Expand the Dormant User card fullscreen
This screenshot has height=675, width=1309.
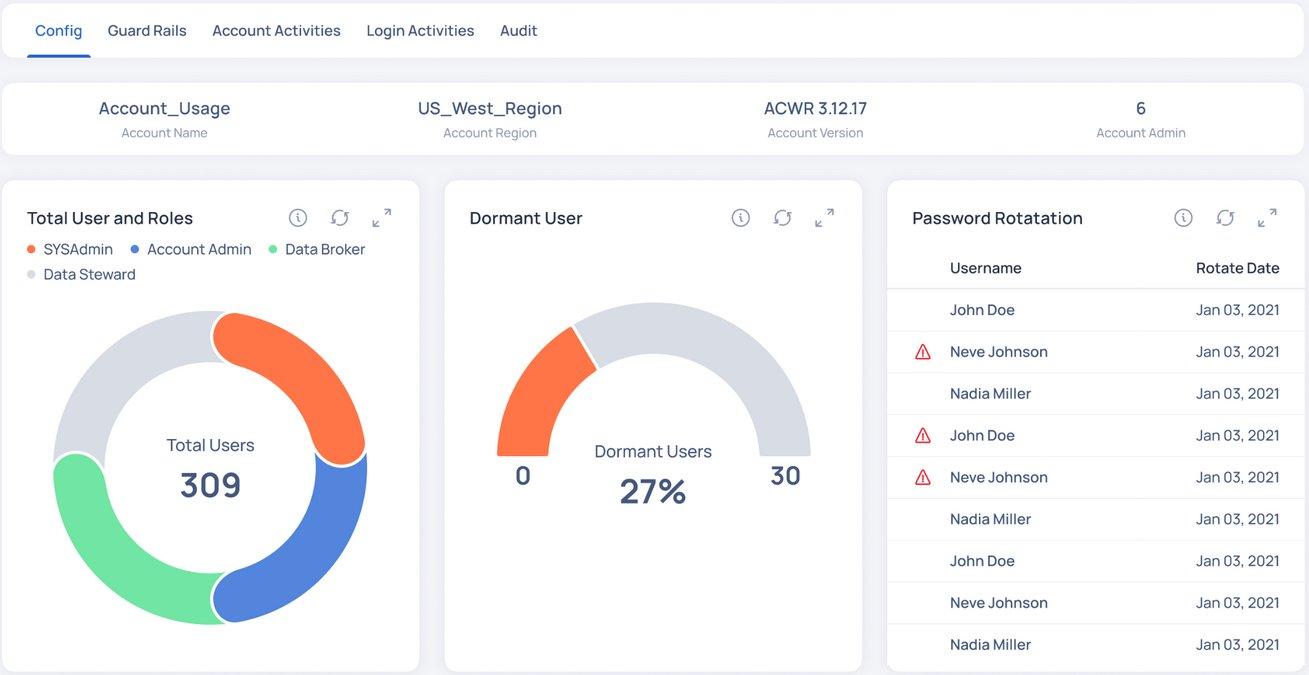tap(825, 218)
